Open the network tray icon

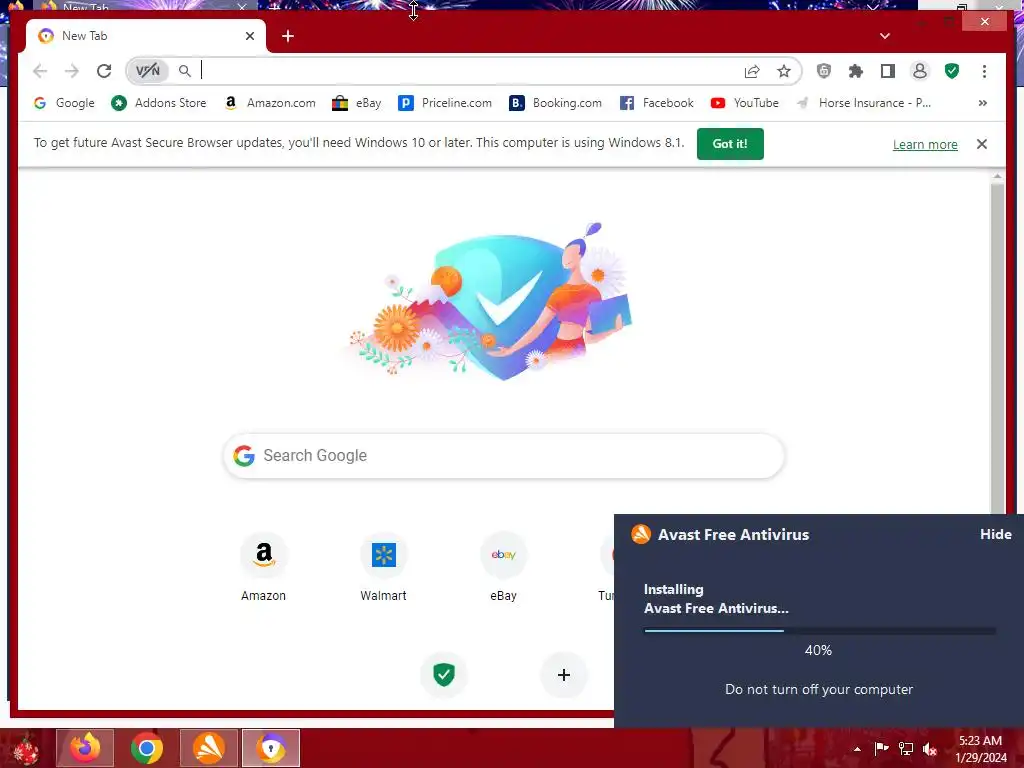(x=906, y=749)
